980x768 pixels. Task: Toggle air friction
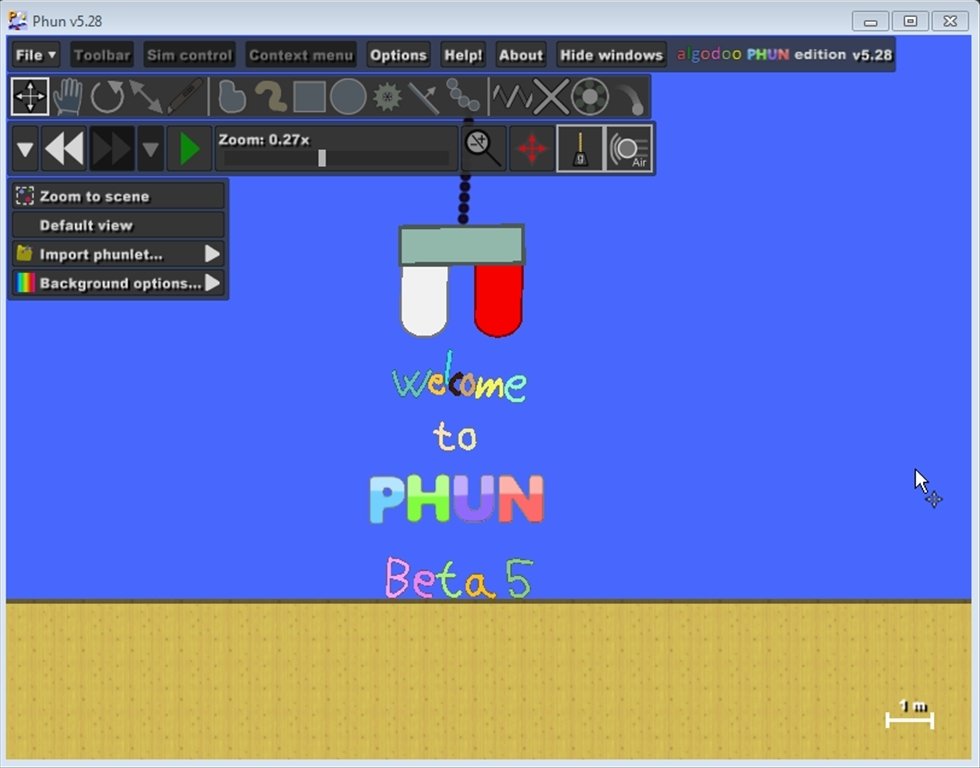(629, 149)
